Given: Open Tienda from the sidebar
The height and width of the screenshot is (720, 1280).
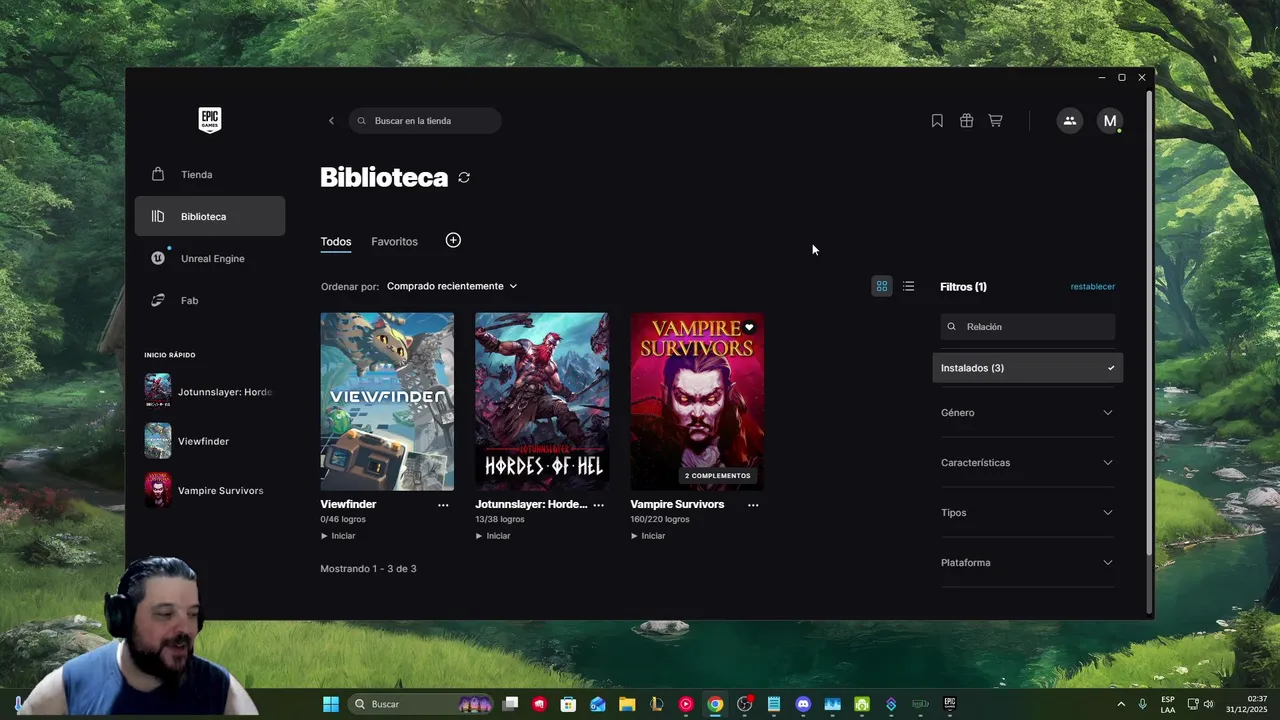Looking at the screenshot, I should tap(210, 174).
